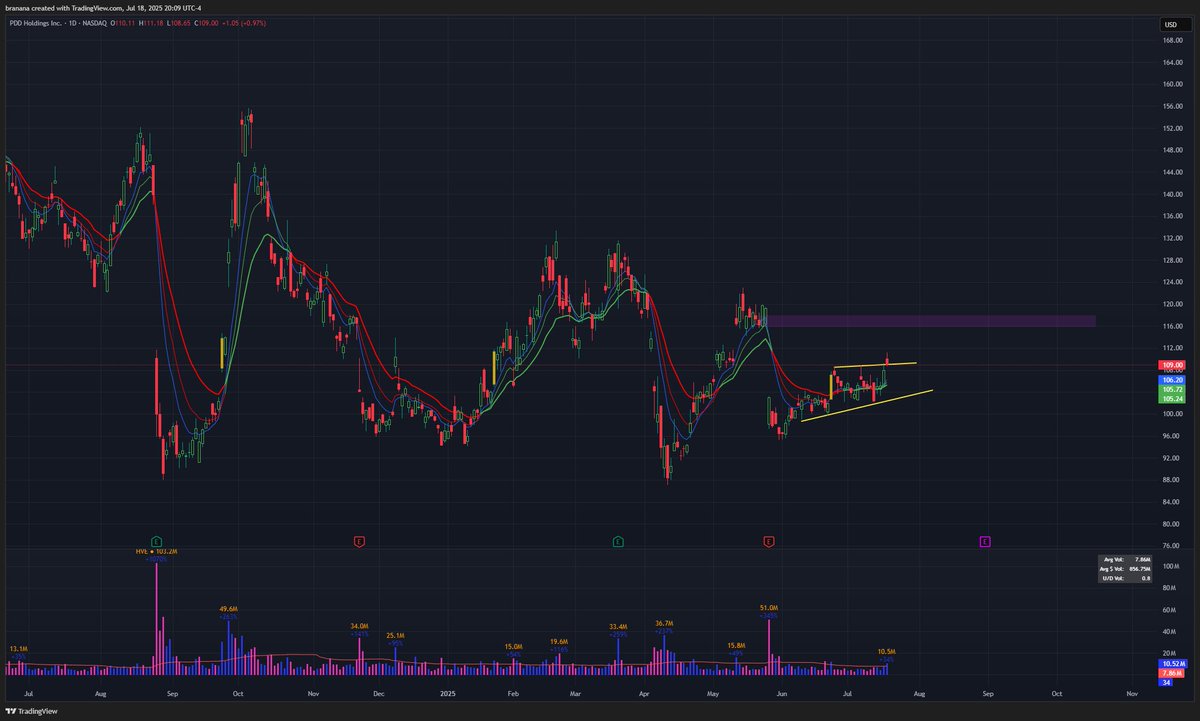This screenshot has height=721, width=1200.
Task: Click the 13.1M volume label
Action: [18, 648]
